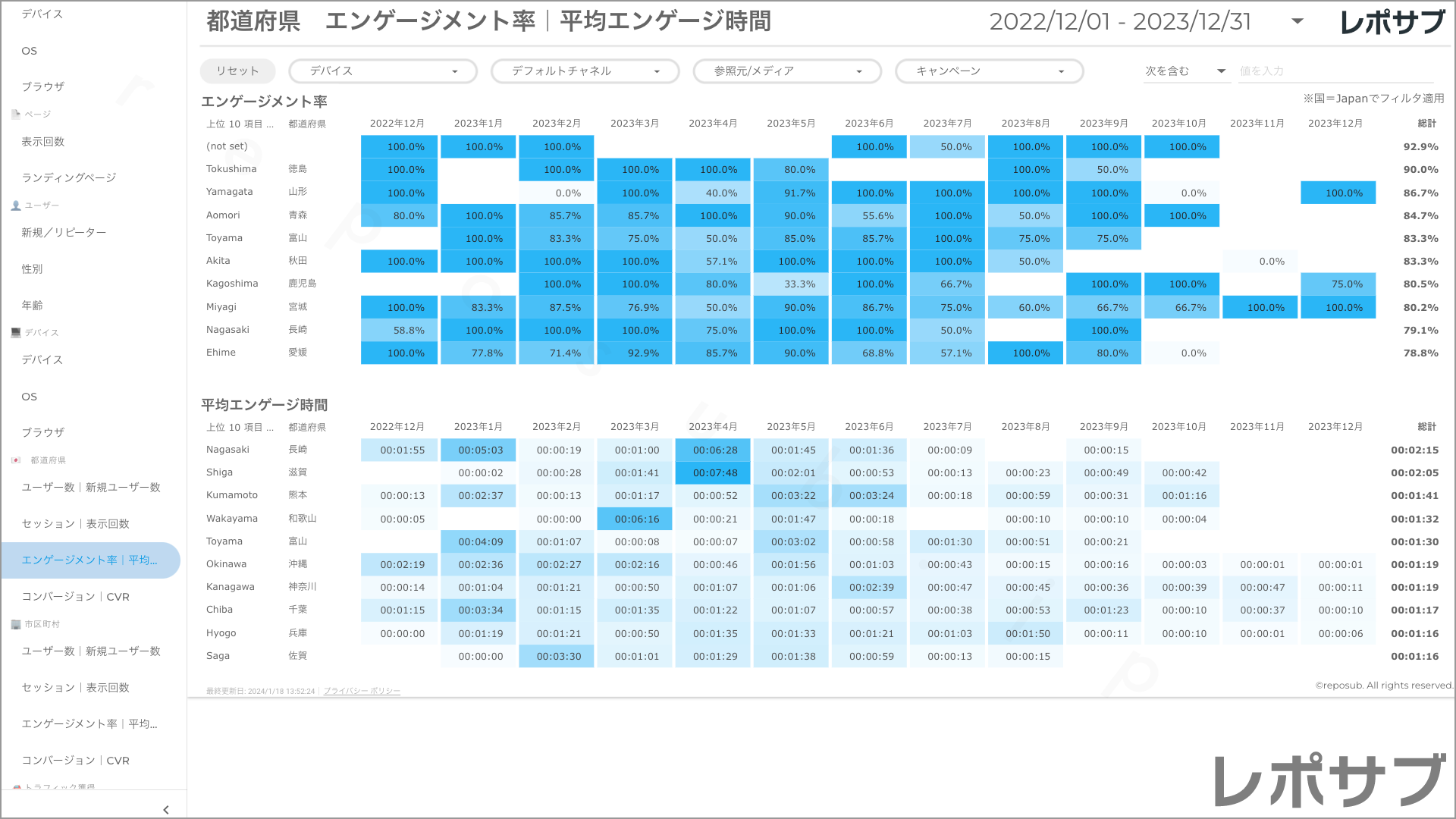Click the デバイス section monitor icon

pyautogui.click(x=15, y=332)
